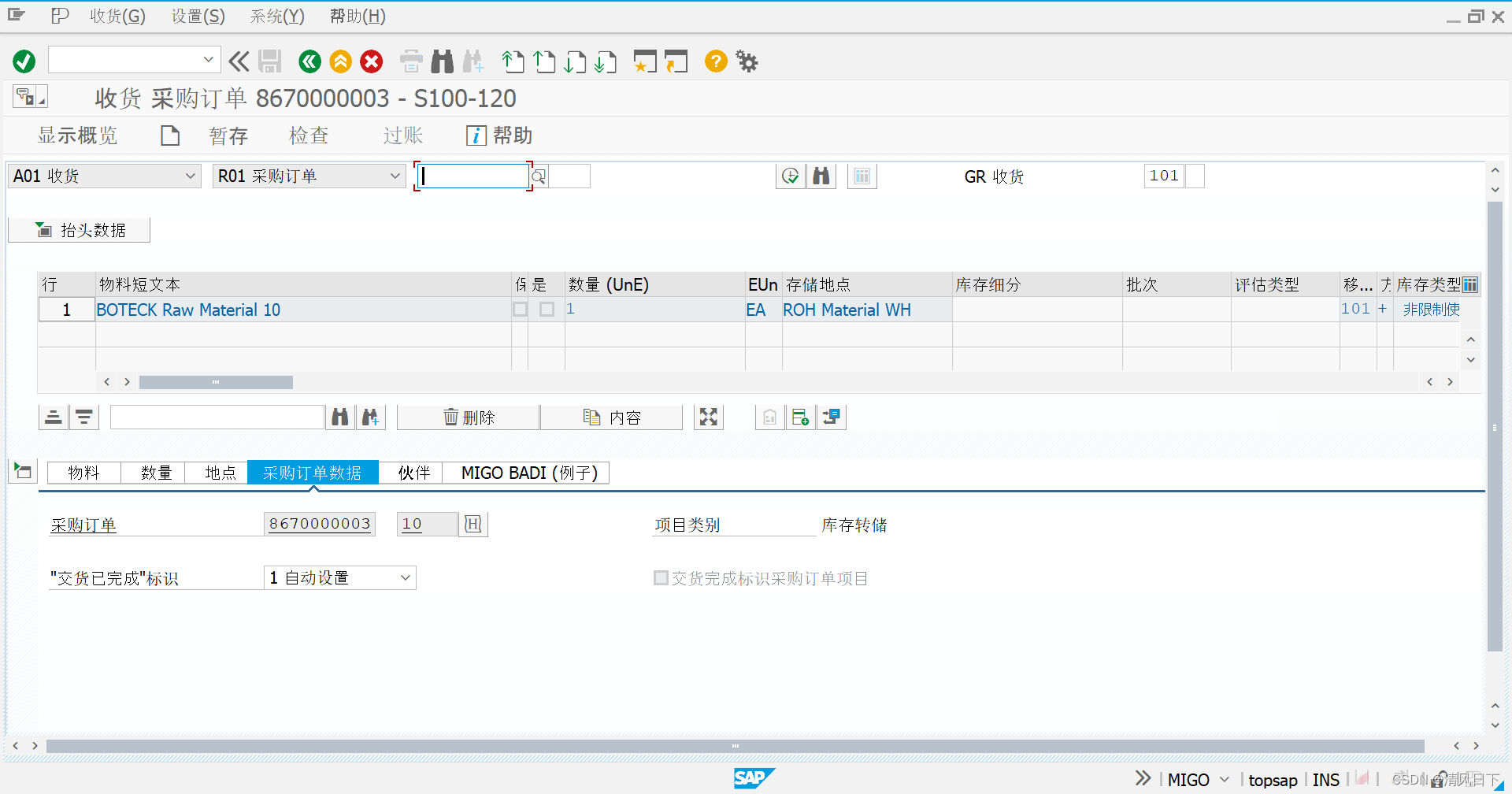This screenshot has width=1512, height=794.
Task: Click the yellow question mark Help icon
Action: (716, 61)
